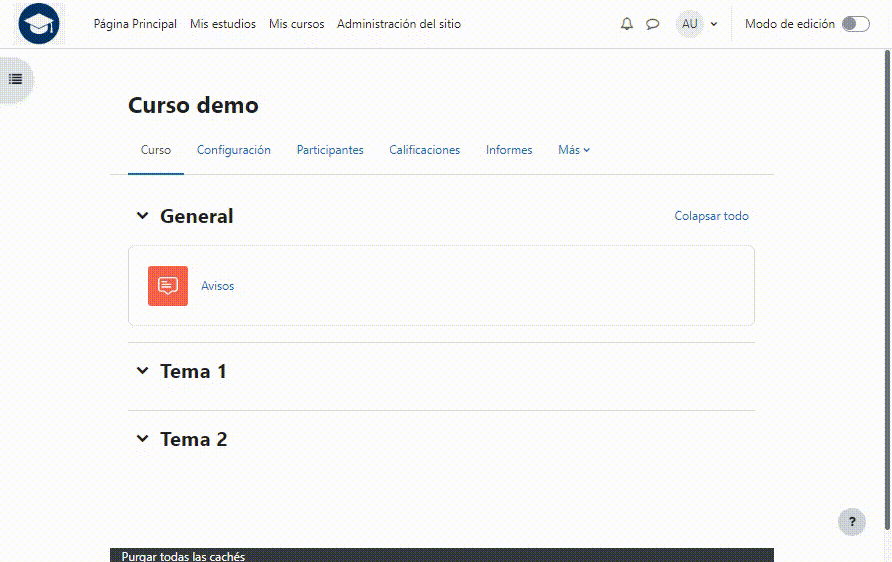Click Purgar todas las cachés
The image size is (892, 562).
click(x=183, y=556)
